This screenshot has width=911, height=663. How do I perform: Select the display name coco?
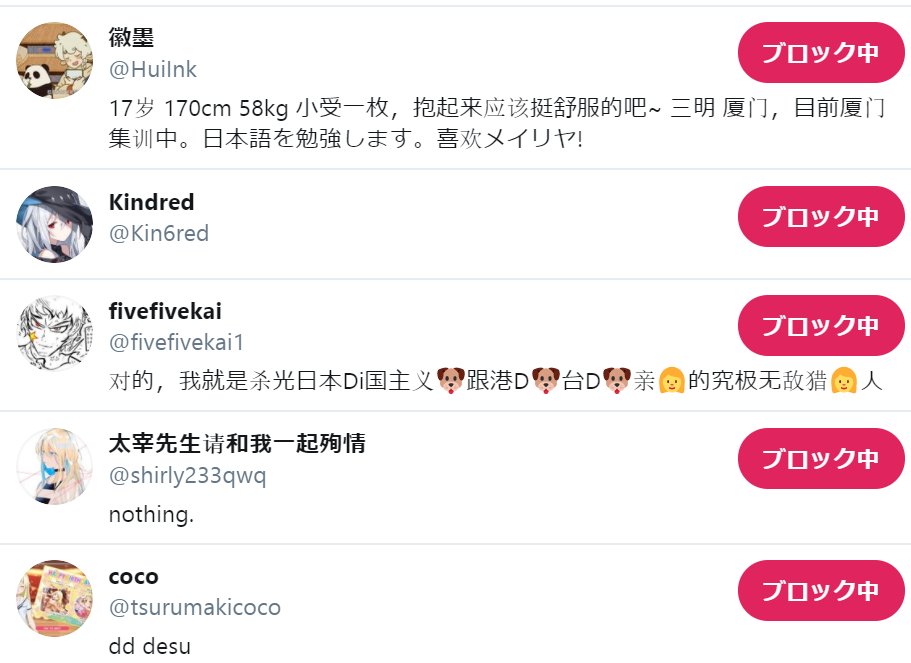click(134, 576)
